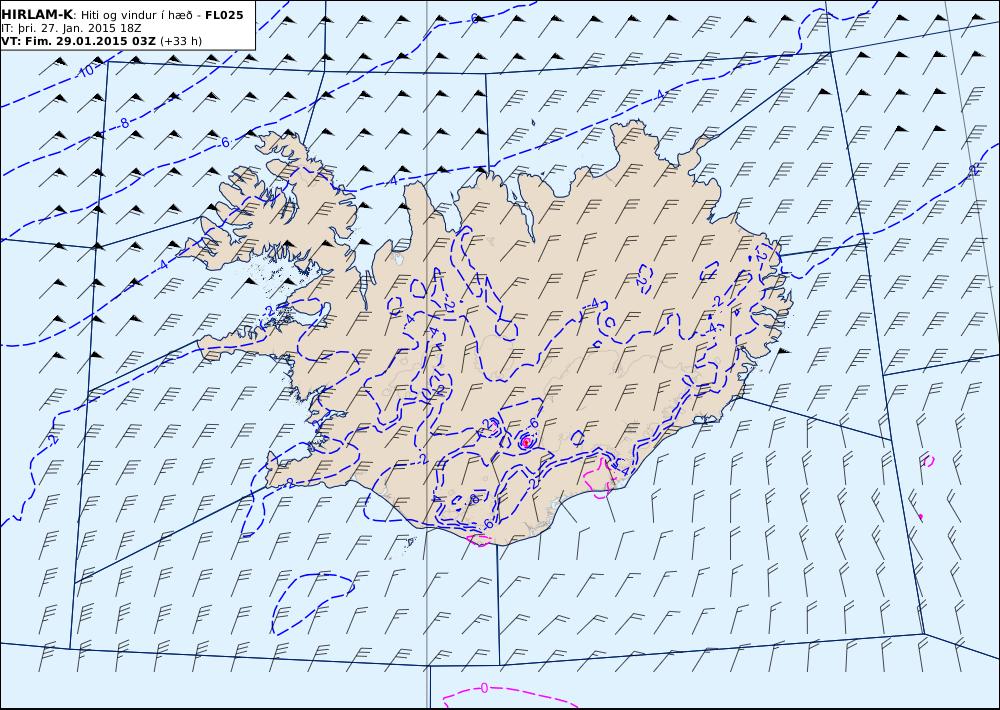This screenshot has width=1000, height=710.
Task: Click the magenta '0' isotherm label
Action: pos(484,688)
